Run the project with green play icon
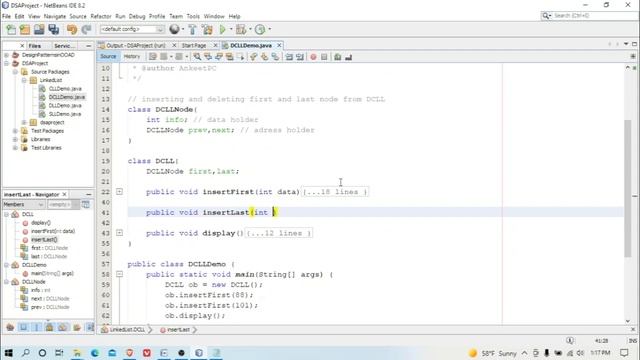 tap(222, 29)
